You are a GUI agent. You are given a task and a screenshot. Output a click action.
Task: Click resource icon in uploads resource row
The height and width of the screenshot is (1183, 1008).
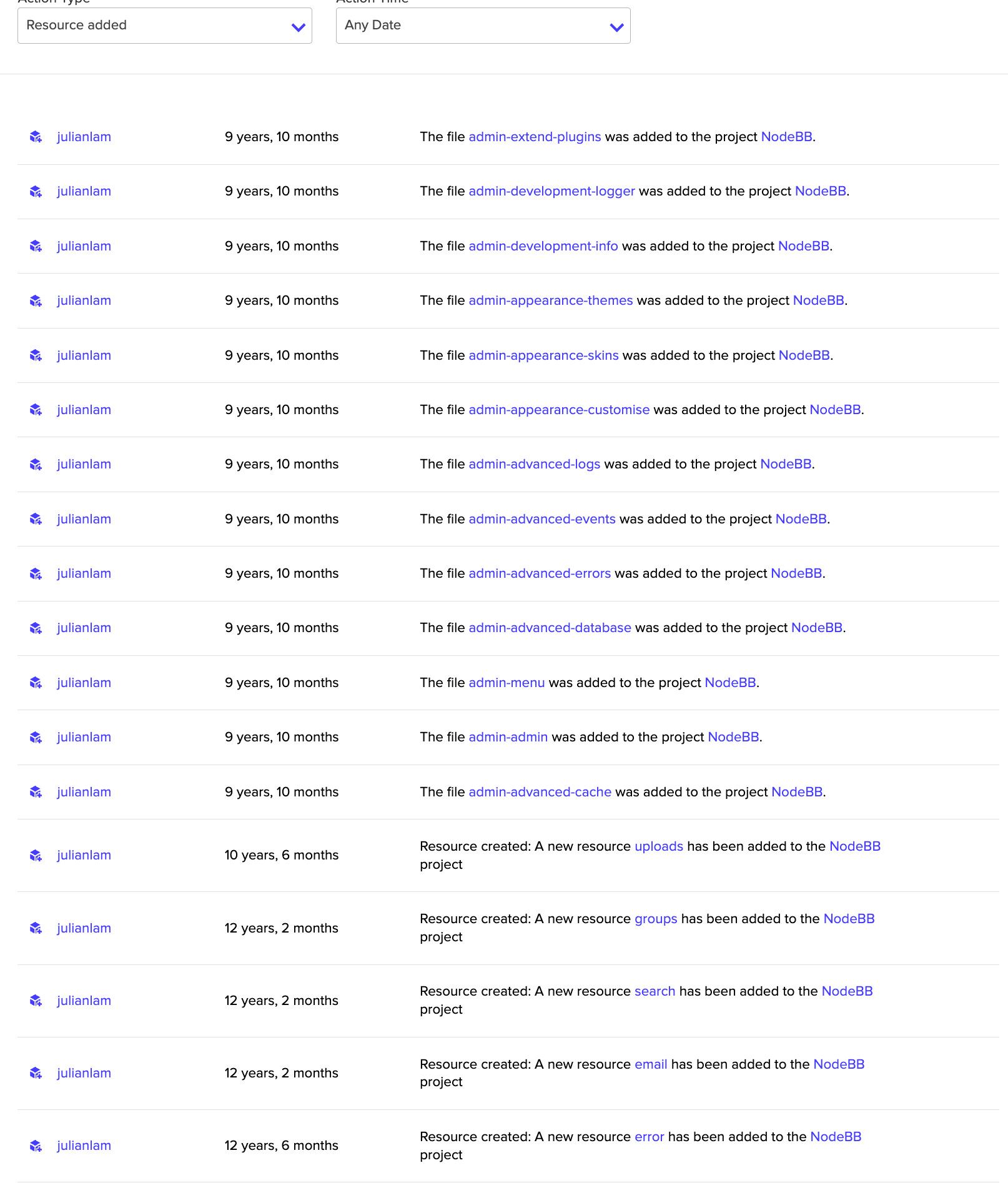tap(36, 855)
